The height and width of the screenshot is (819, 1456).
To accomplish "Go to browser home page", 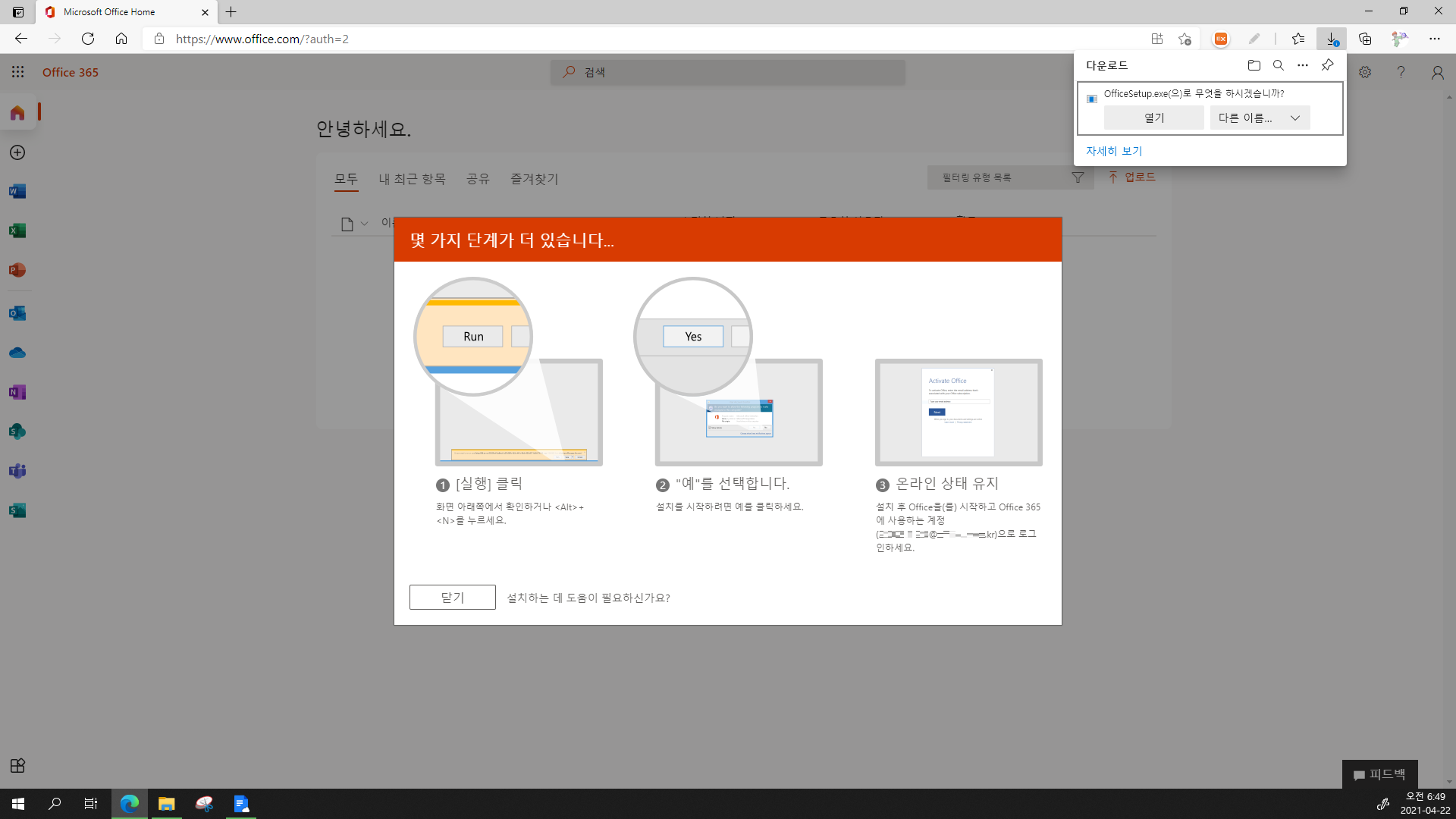I will tap(121, 39).
